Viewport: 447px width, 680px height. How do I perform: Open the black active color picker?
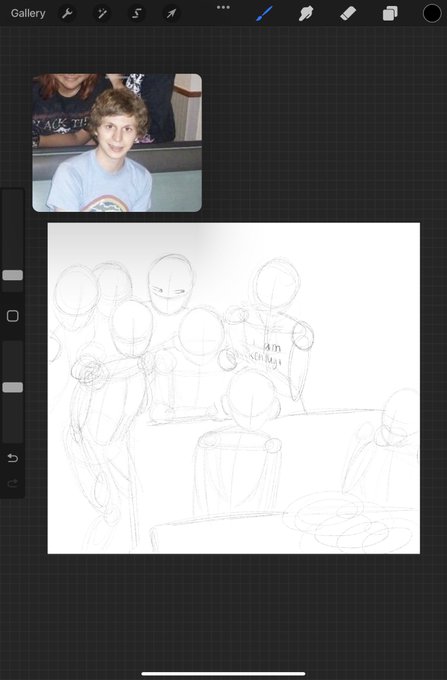click(x=432, y=13)
